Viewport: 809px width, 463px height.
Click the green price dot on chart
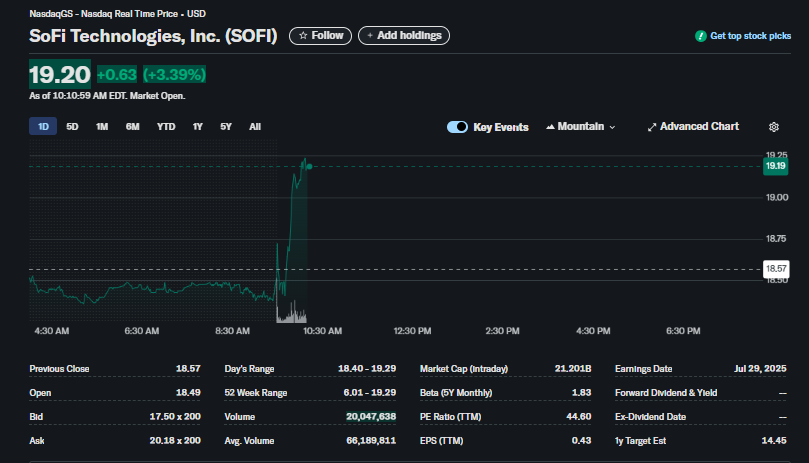(310, 167)
